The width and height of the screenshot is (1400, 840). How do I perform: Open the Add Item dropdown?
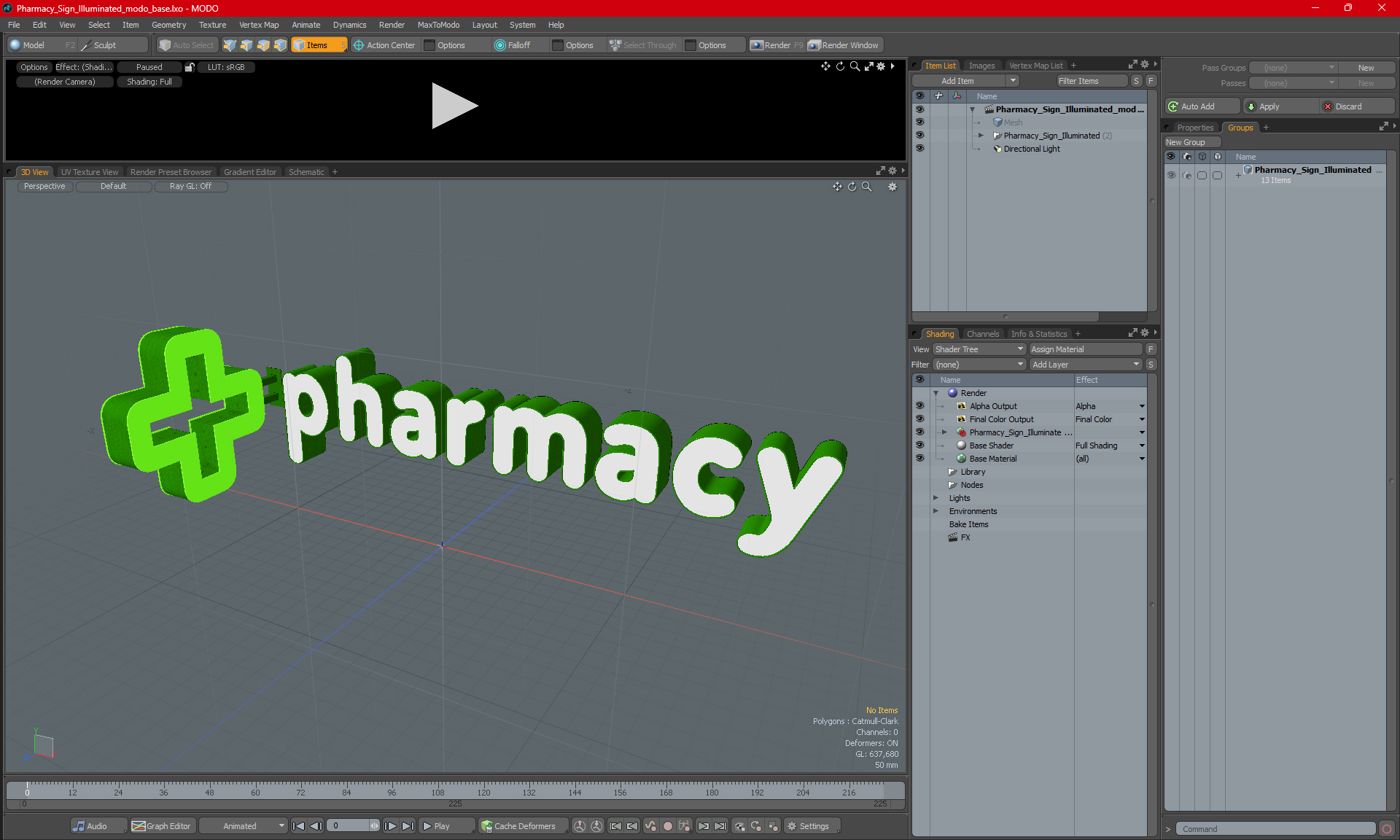coord(966,81)
